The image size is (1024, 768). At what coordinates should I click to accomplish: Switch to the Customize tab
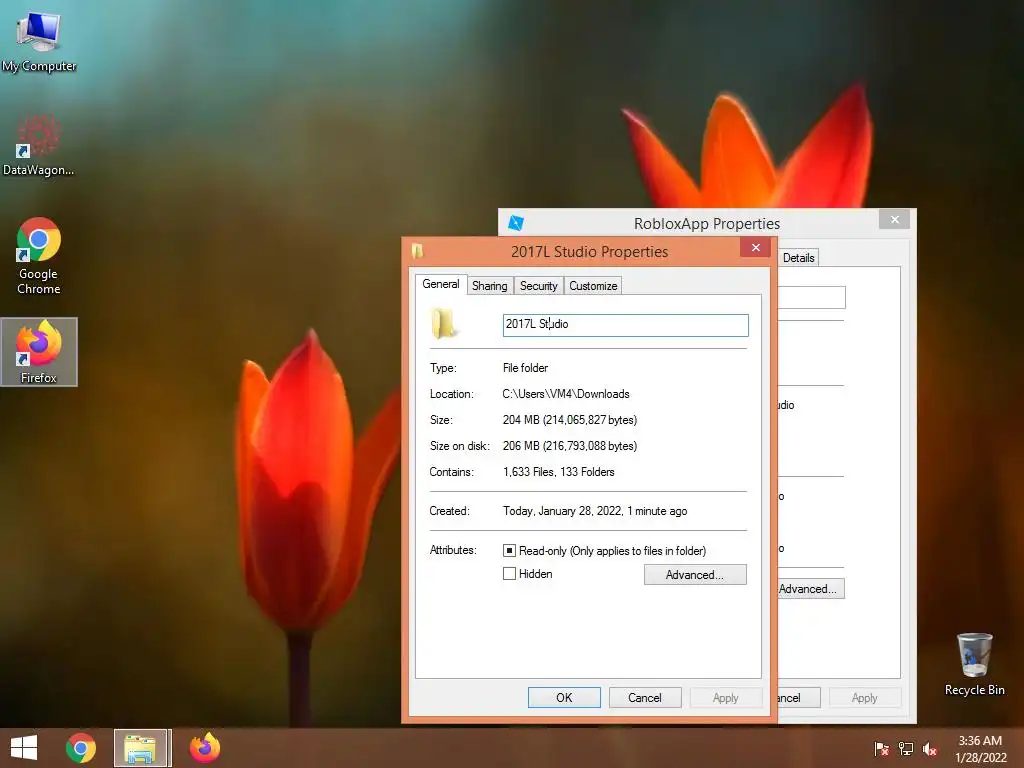(593, 286)
